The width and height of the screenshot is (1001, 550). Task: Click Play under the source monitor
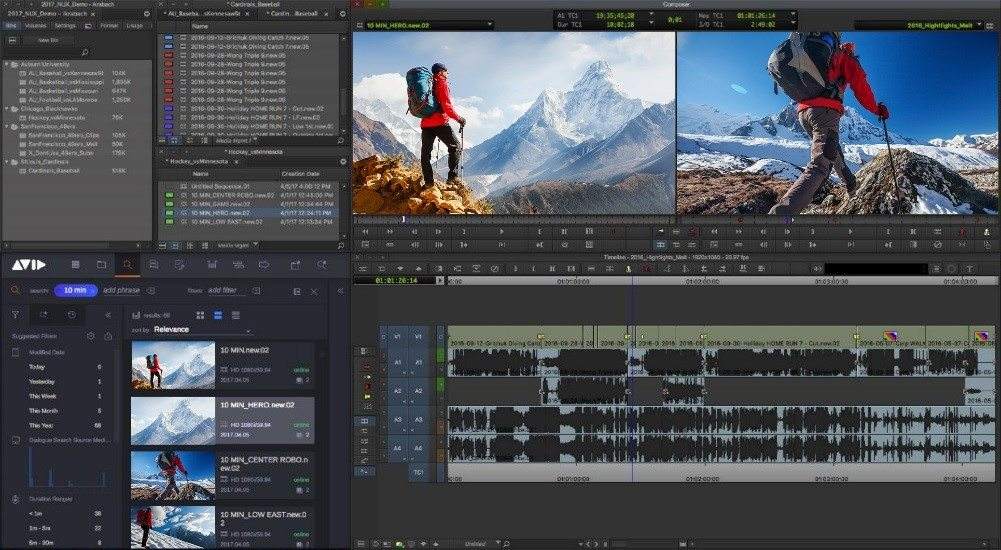(x=502, y=232)
